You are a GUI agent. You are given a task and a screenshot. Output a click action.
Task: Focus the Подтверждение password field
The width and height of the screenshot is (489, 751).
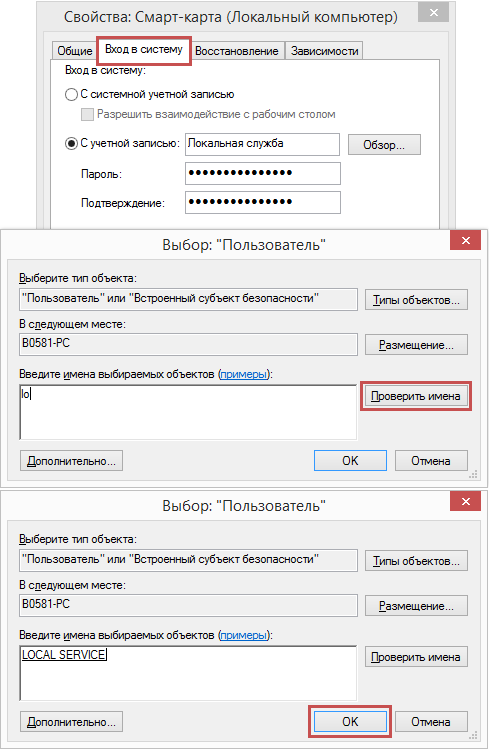pos(262,202)
